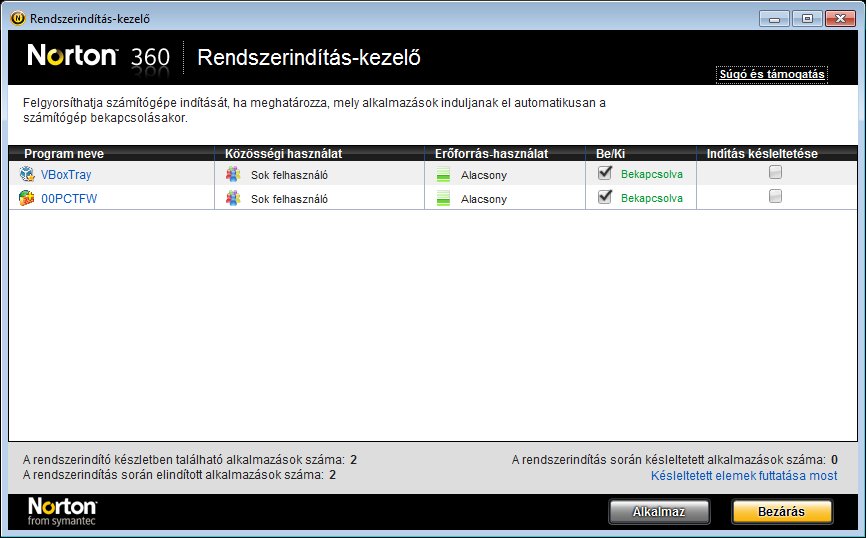Click community usage icon for VBoxTray
This screenshot has width=868, height=538.
pyautogui.click(x=233, y=174)
